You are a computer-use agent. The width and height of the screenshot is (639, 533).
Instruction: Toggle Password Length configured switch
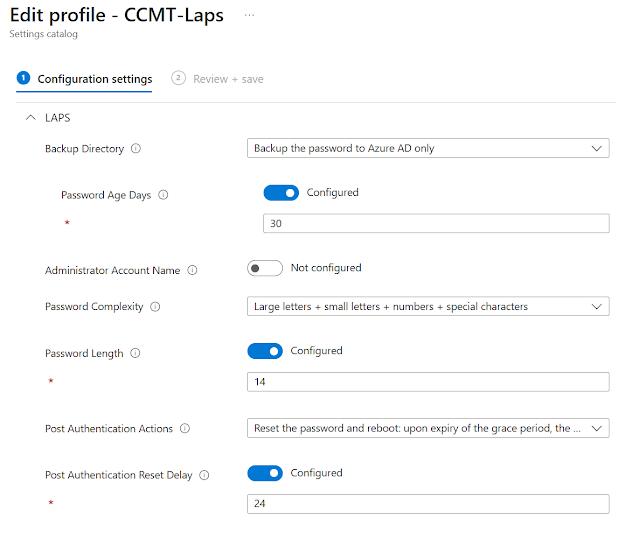265,351
